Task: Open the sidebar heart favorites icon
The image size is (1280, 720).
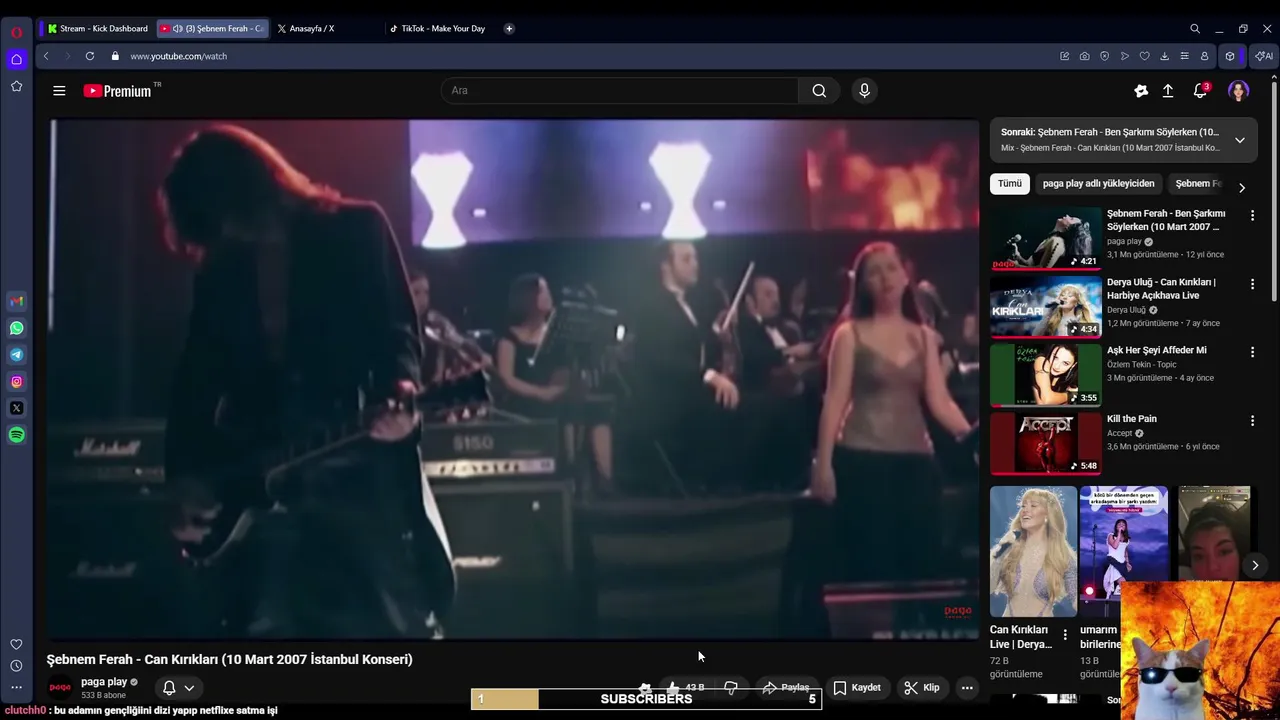Action: (x=16, y=644)
